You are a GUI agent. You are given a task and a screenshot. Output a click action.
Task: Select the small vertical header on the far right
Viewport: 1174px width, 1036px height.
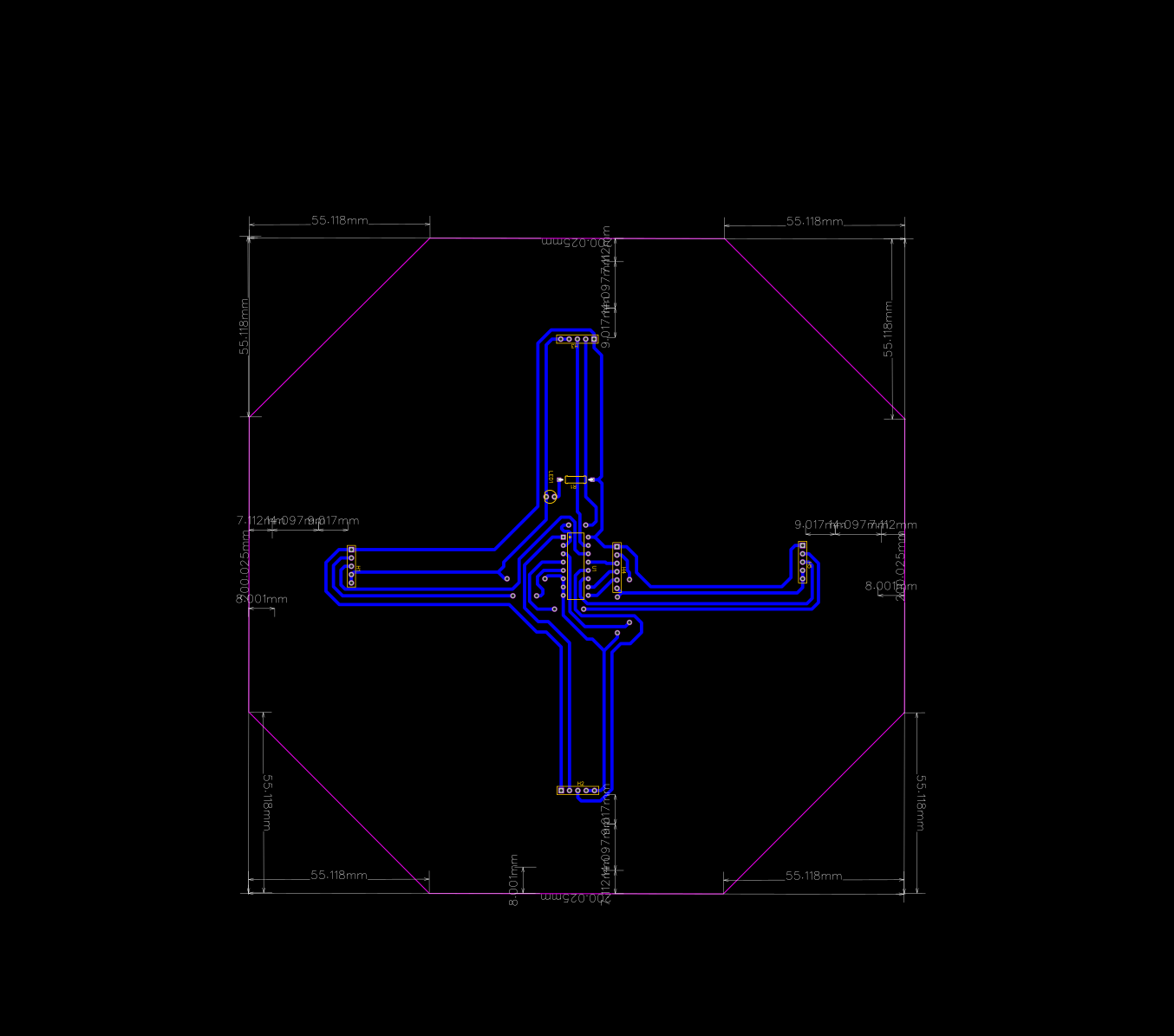tap(803, 564)
